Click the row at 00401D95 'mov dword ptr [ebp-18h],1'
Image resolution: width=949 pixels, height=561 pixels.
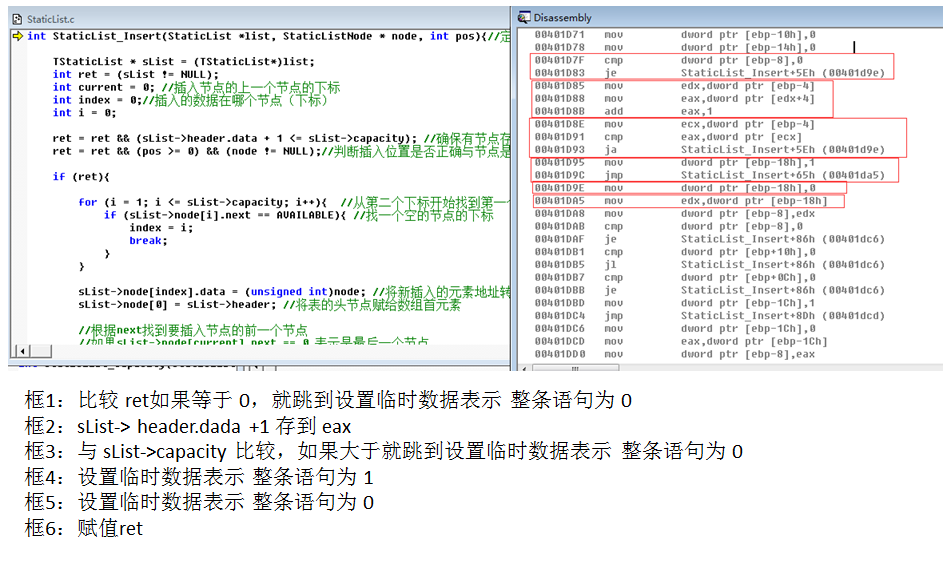(x=675, y=162)
